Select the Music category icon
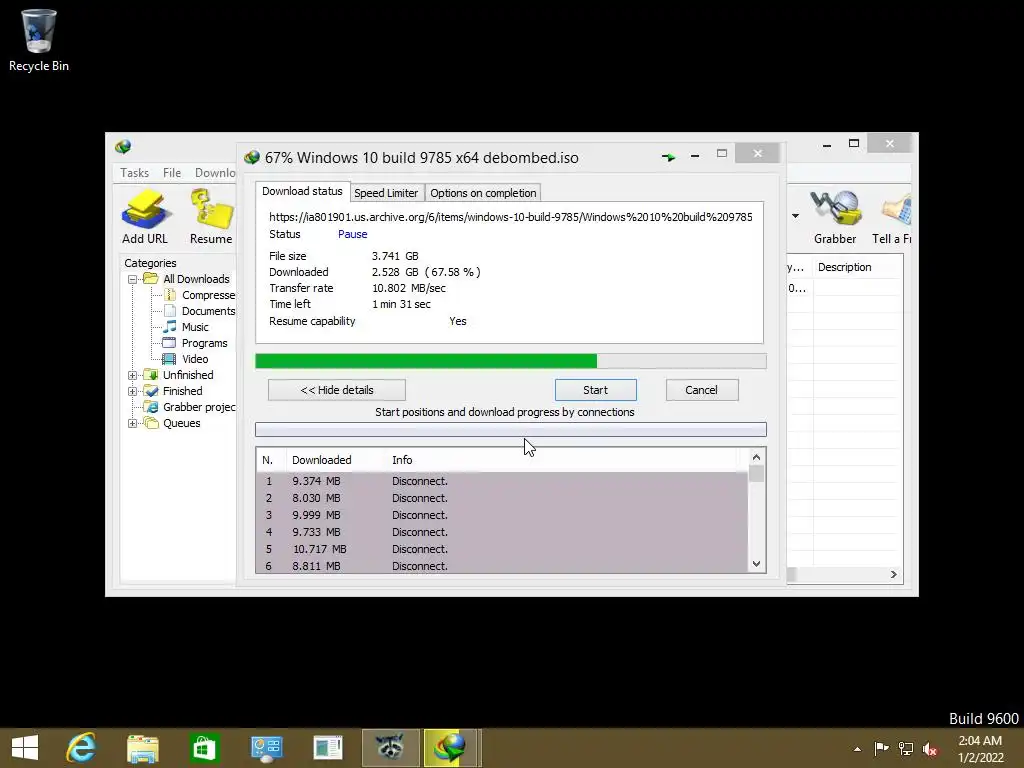This screenshot has height=768, width=1024. 170,327
